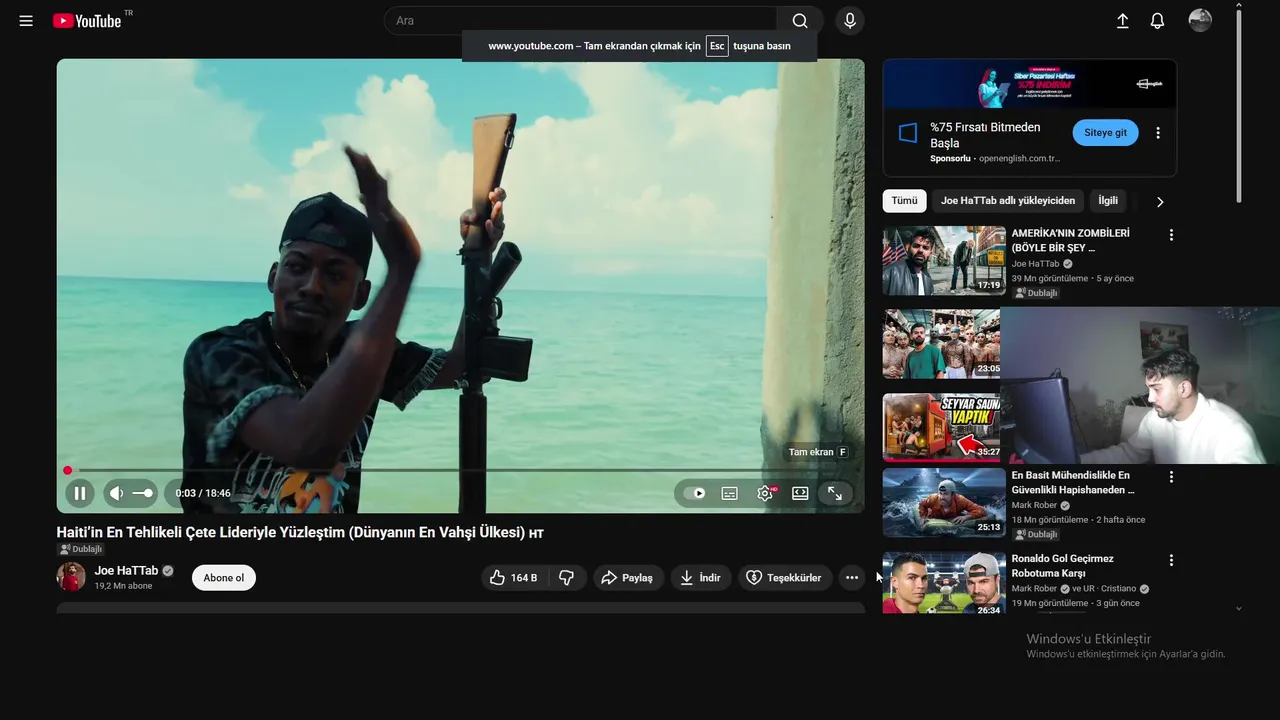Image resolution: width=1280 pixels, height=720 pixels.
Task: Open En Basit Mühendislikle video title
Action: 1073,483
